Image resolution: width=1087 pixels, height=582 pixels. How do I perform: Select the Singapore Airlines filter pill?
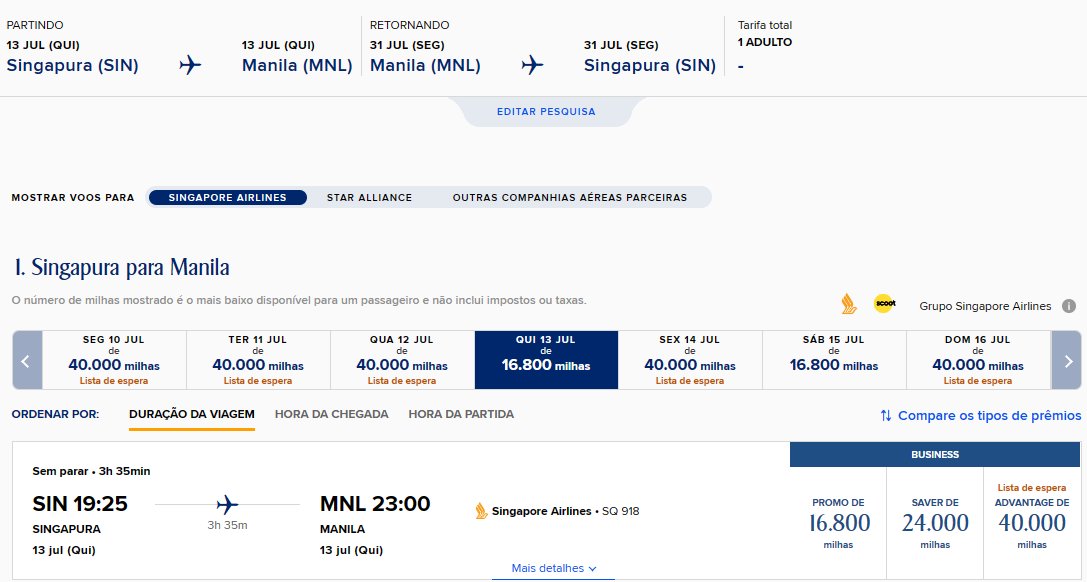pos(227,197)
